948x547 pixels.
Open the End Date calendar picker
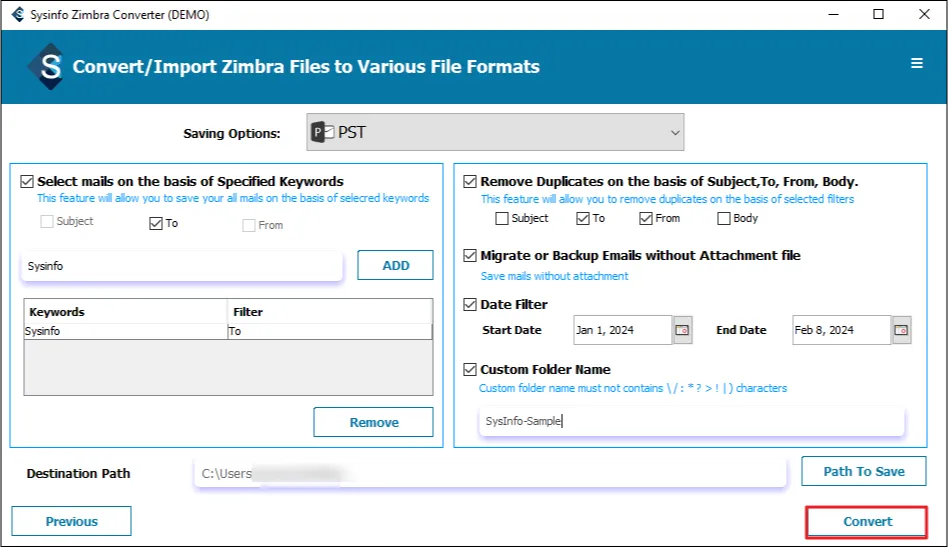coord(902,330)
